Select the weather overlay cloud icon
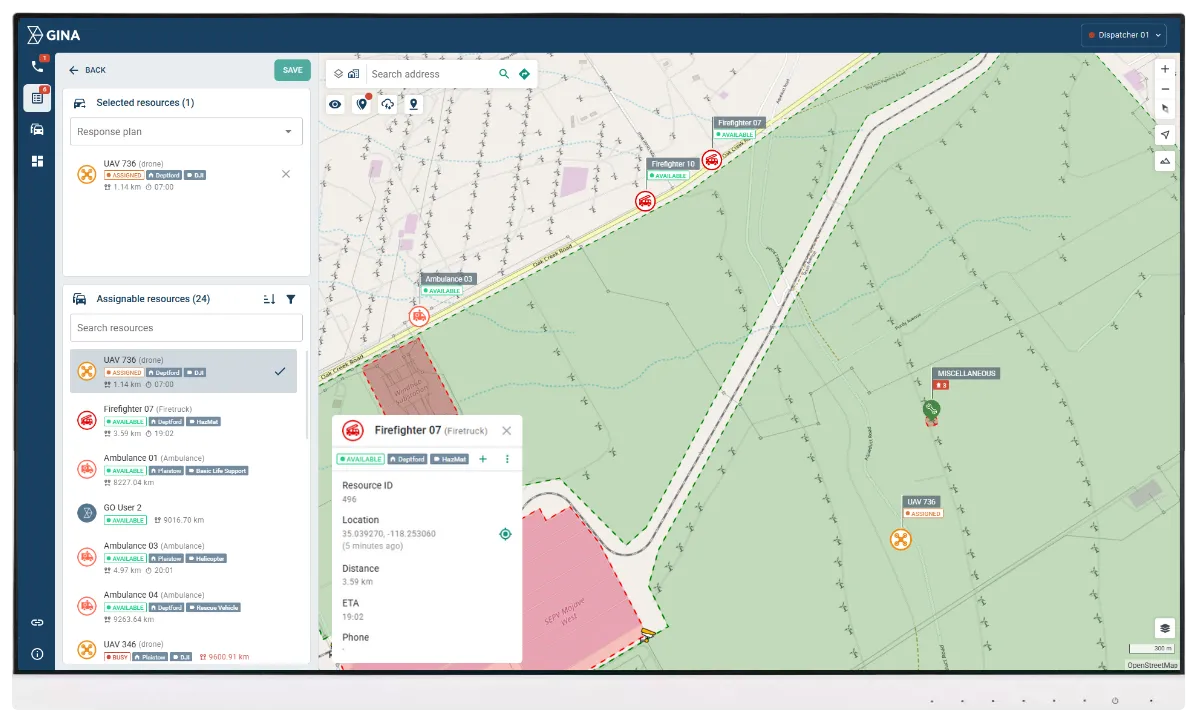 click(x=387, y=104)
